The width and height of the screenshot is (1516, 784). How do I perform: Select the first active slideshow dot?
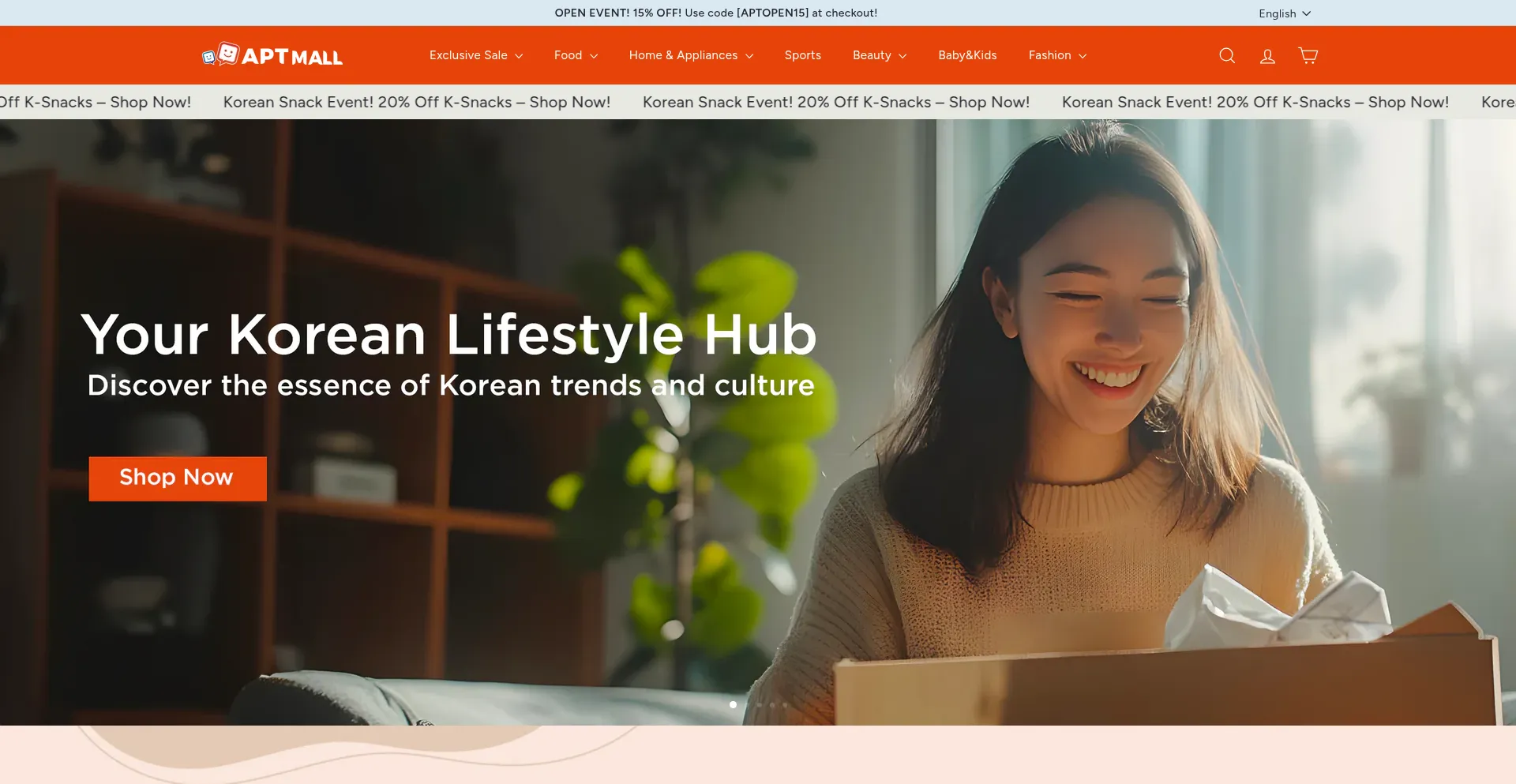(x=733, y=704)
